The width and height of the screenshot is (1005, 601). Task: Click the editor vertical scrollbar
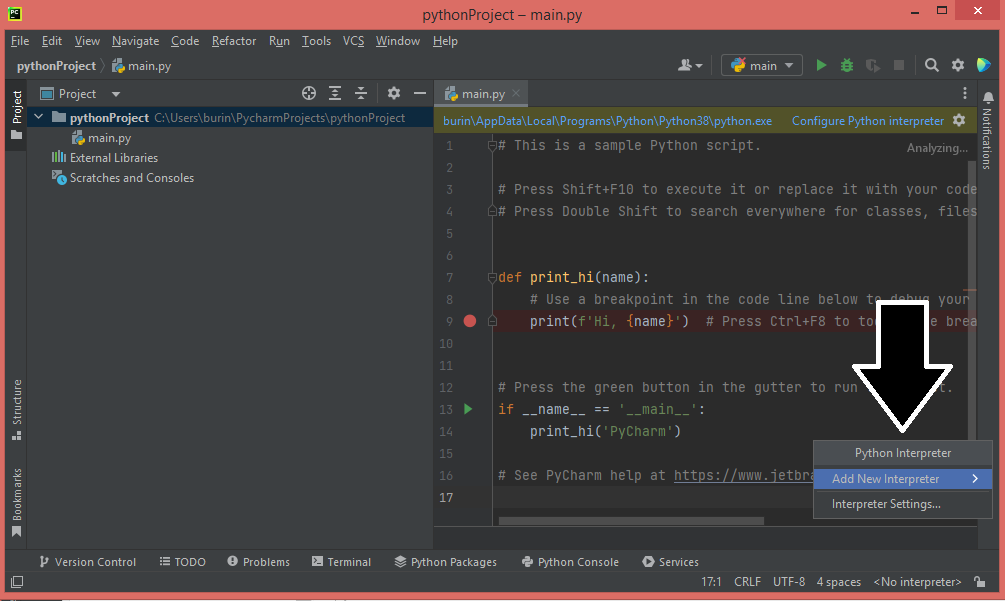coord(972,301)
